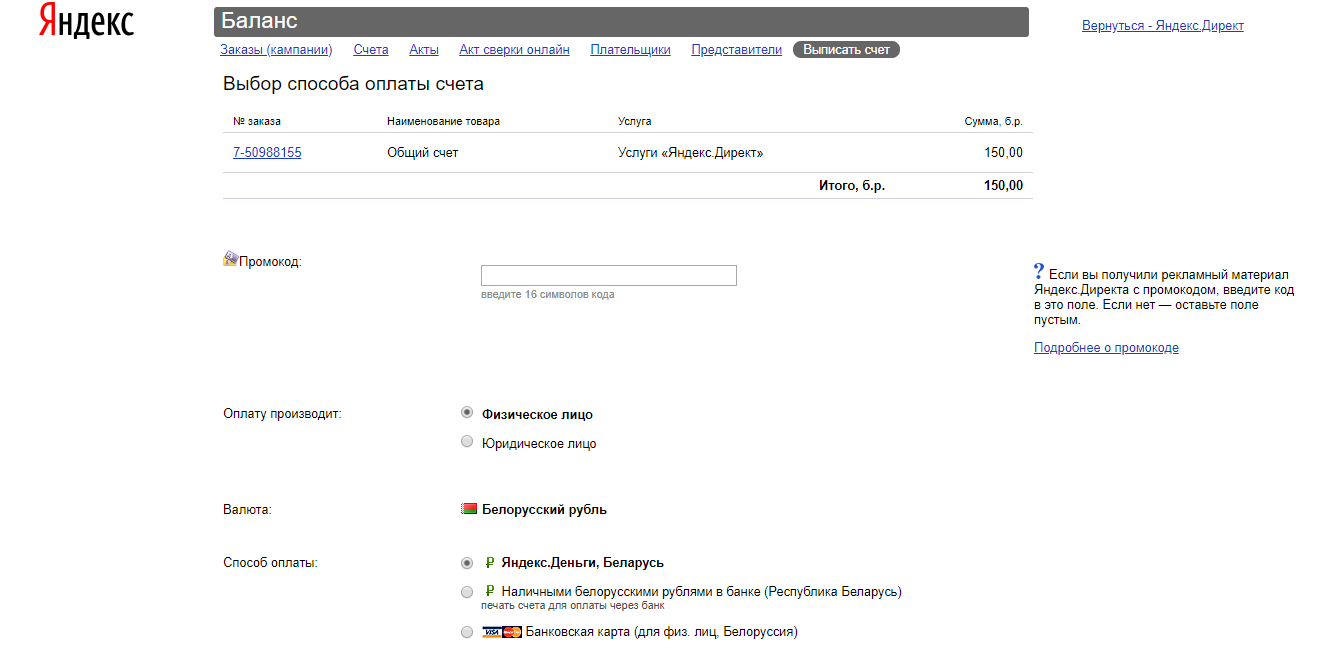Click the Выписать счет button
This screenshot has height=648, width=1322.
pos(846,50)
